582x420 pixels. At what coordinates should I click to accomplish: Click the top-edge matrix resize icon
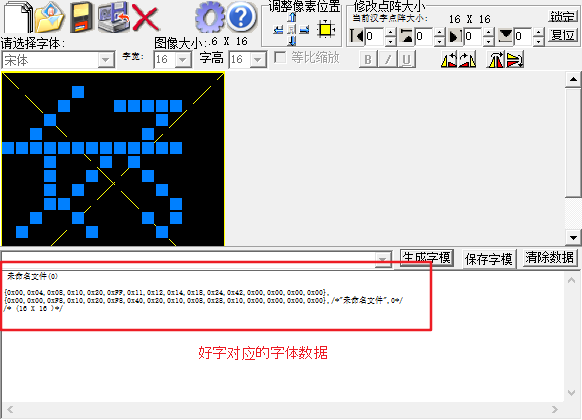point(407,36)
